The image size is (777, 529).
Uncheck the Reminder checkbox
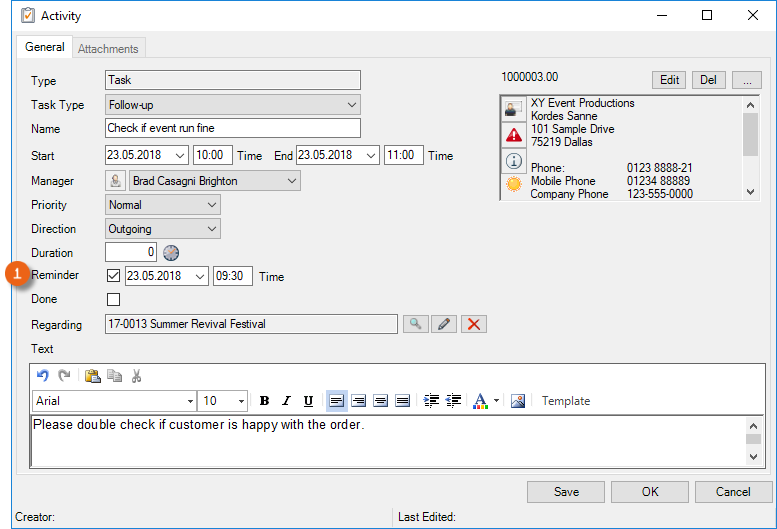point(113,277)
